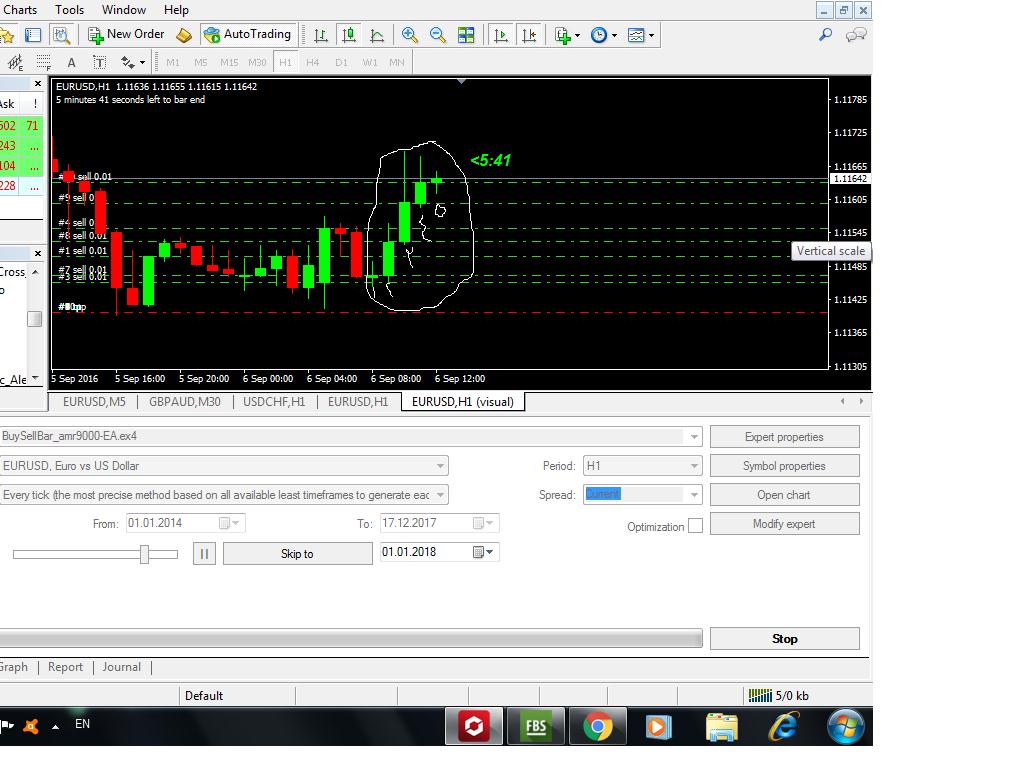The image size is (1024, 768).
Task: Close the Navigator panel
Action: point(37,253)
